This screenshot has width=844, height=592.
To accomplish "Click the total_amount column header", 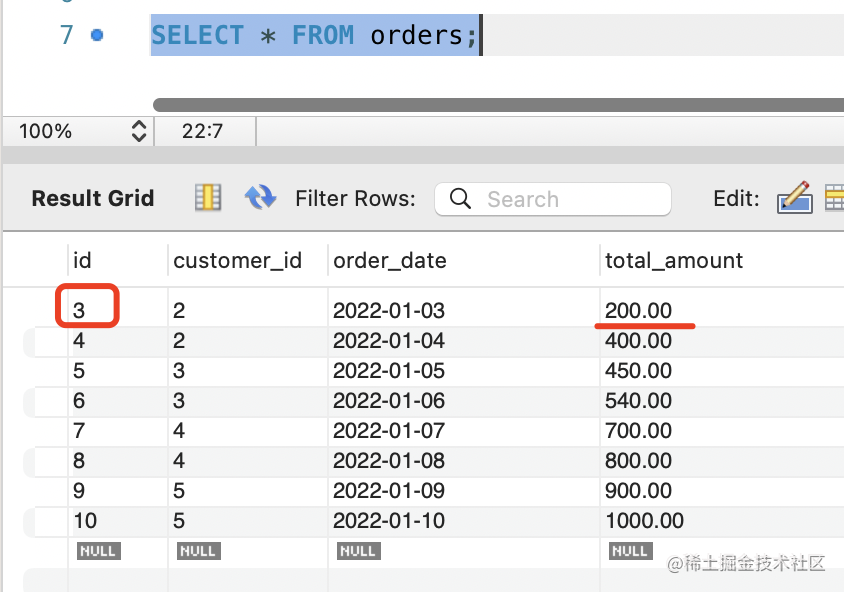I will pyautogui.click(x=674, y=261).
